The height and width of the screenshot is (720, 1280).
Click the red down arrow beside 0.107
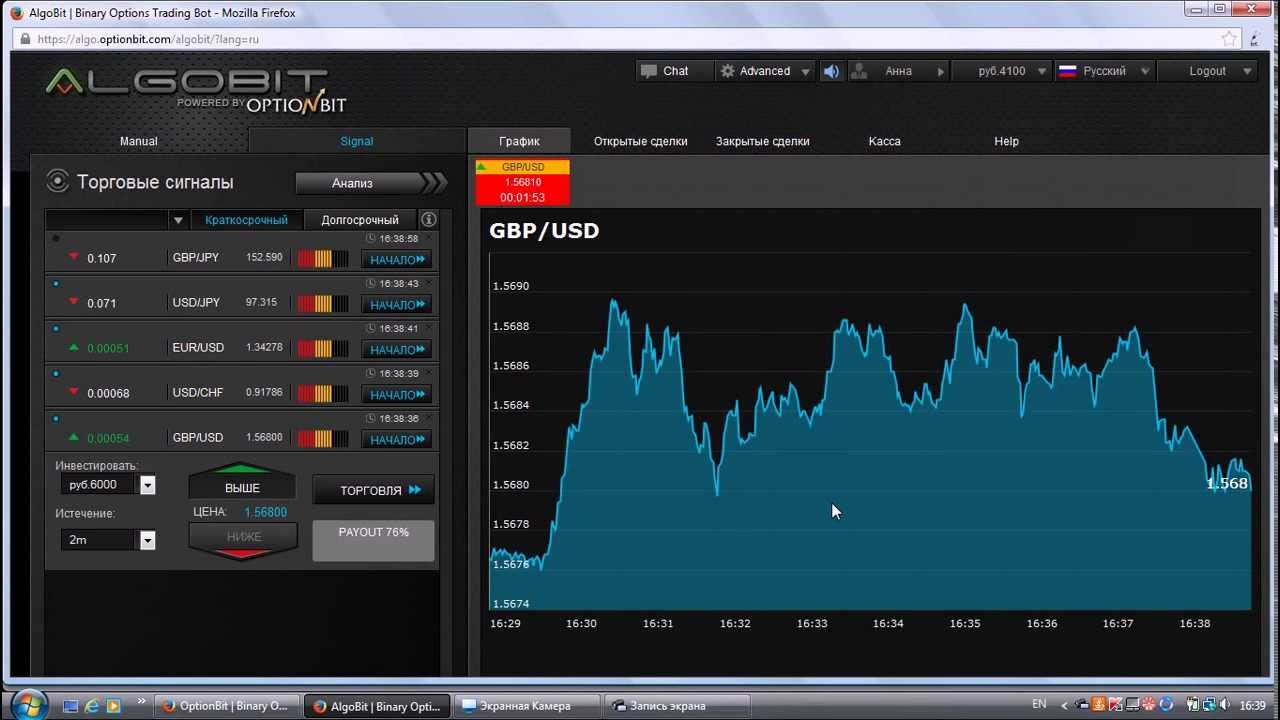click(x=73, y=257)
